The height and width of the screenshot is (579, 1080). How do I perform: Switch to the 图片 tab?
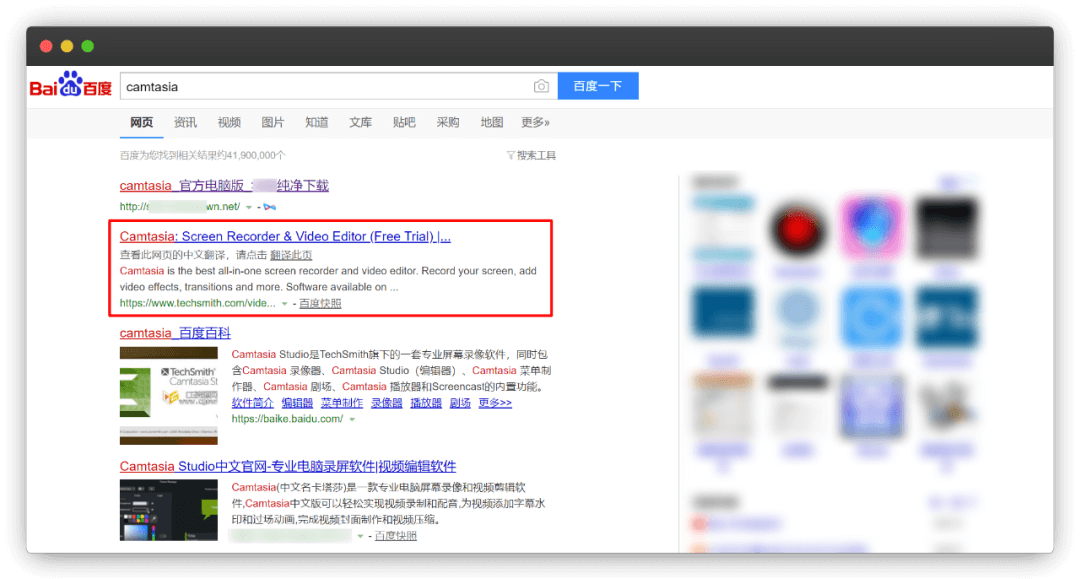click(x=273, y=123)
